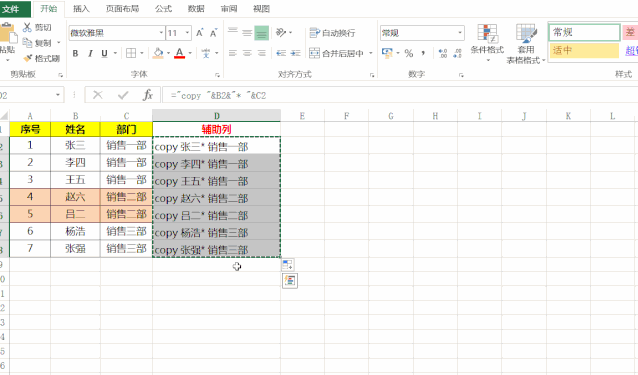Open Conditional Formatting (条件格式)
The image size is (638, 375).
(x=487, y=43)
